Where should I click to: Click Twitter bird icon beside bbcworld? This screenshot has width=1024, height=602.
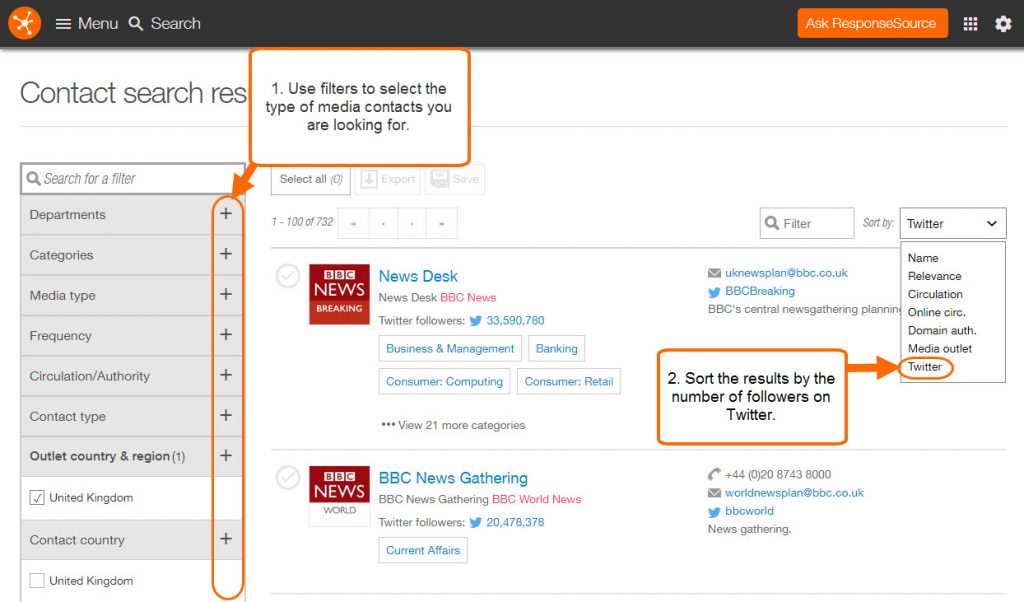714,512
